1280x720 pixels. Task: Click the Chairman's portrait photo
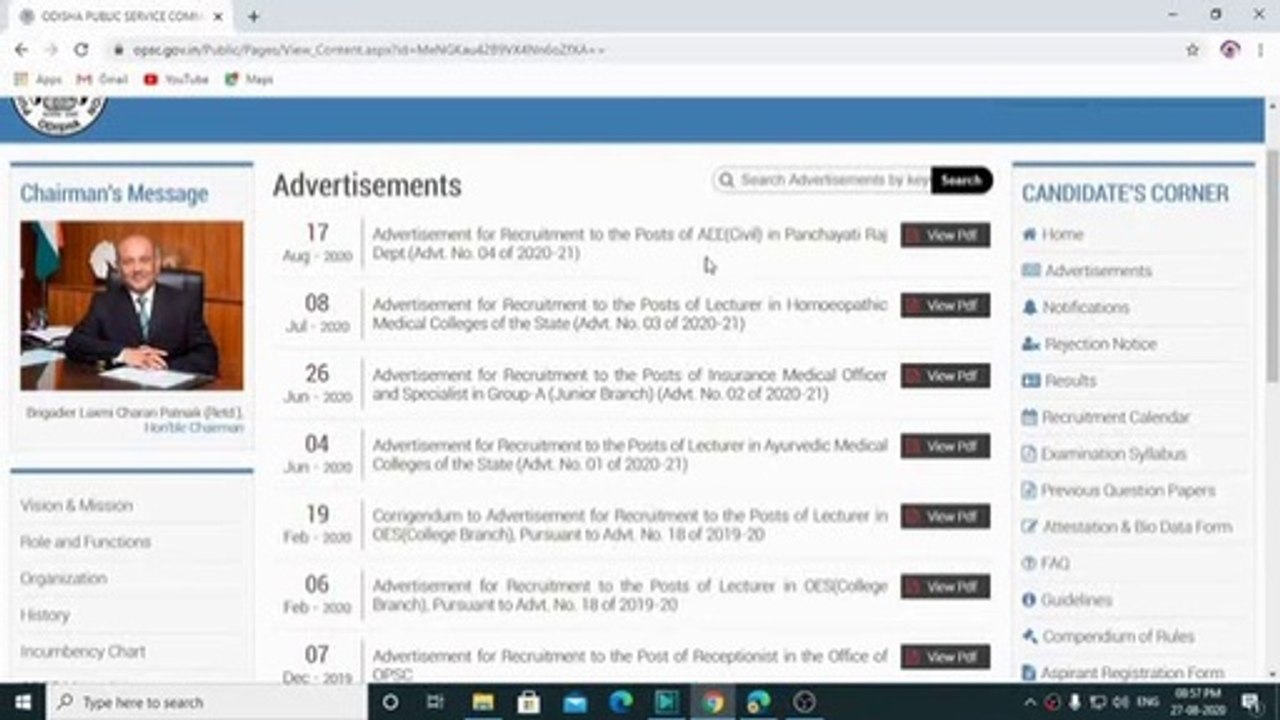pos(131,305)
